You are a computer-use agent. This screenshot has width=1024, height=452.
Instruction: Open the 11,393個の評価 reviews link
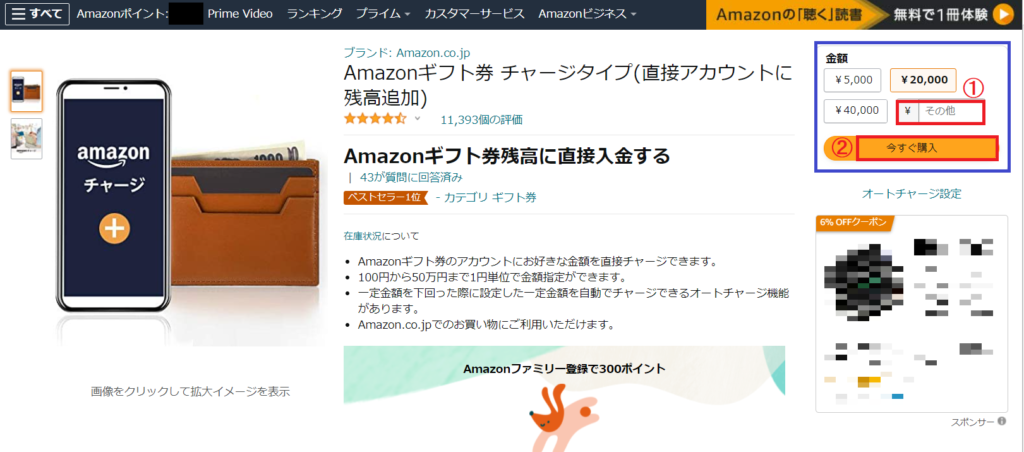click(x=481, y=120)
